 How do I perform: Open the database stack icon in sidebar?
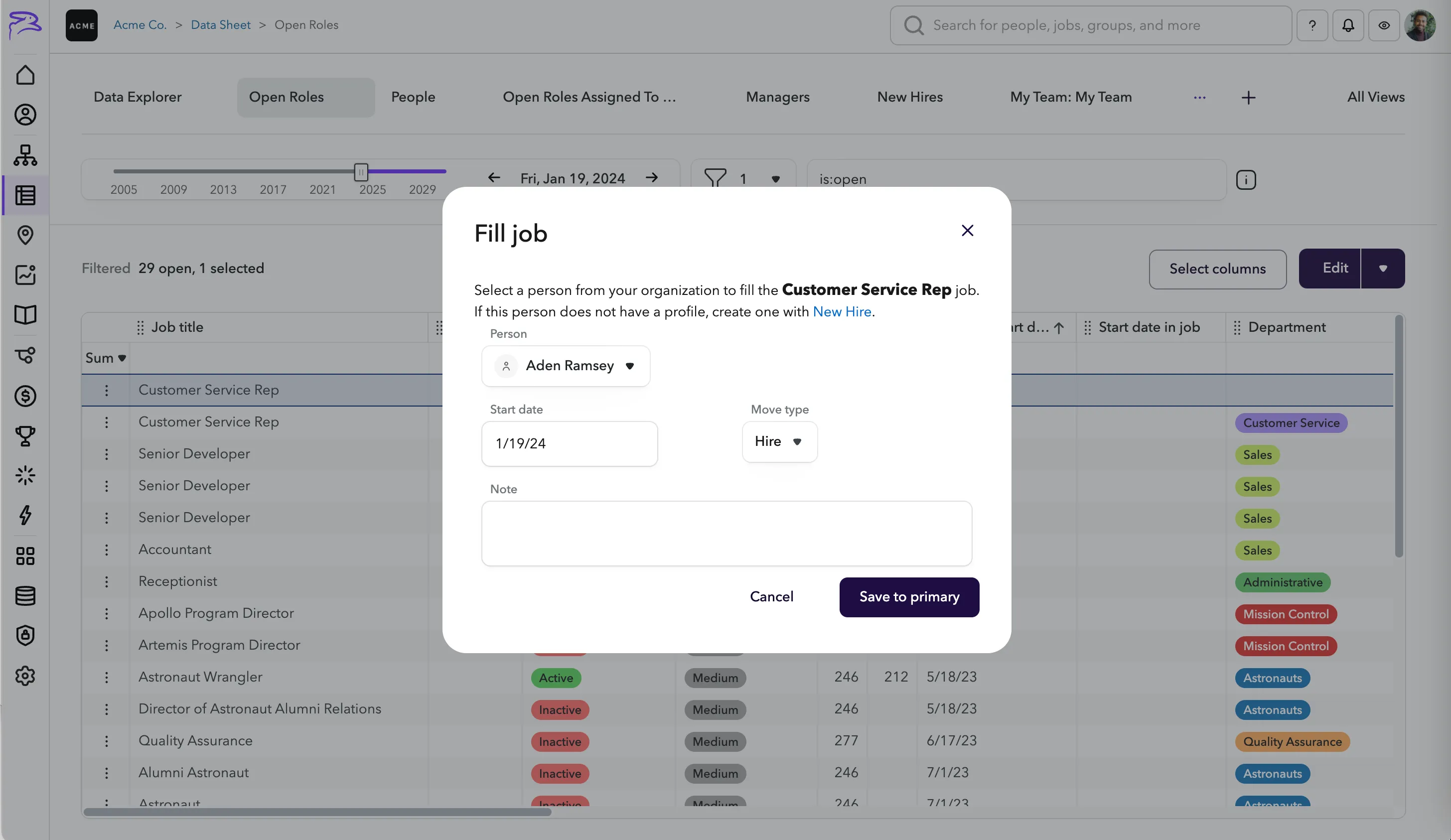click(x=25, y=596)
